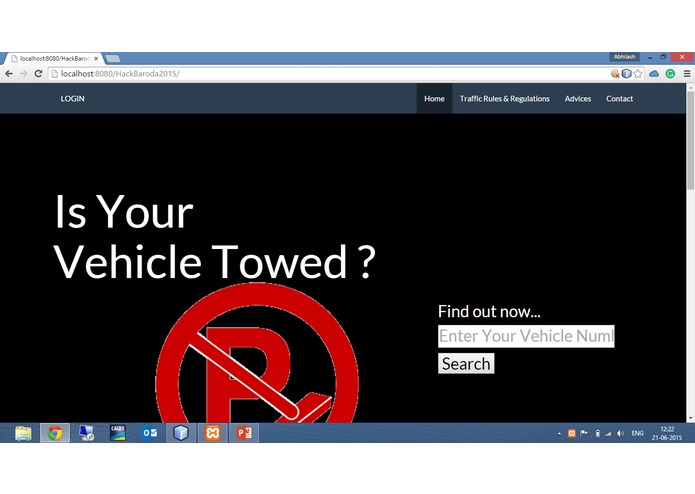
Task: Click the browser forward arrow
Action: (23, 74)
